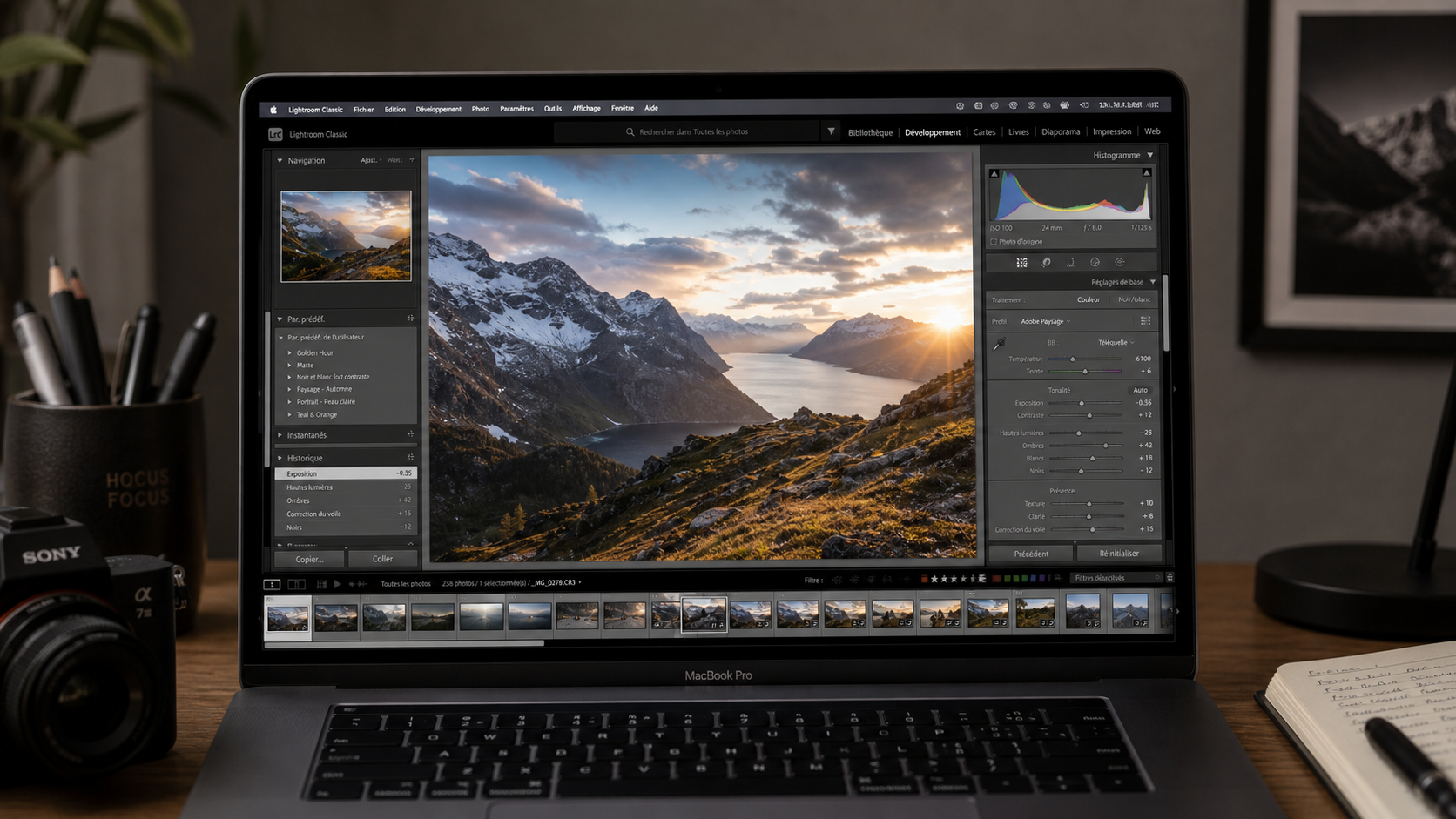Filter by first rating star
1456x819 pixels.
(934, 579)
